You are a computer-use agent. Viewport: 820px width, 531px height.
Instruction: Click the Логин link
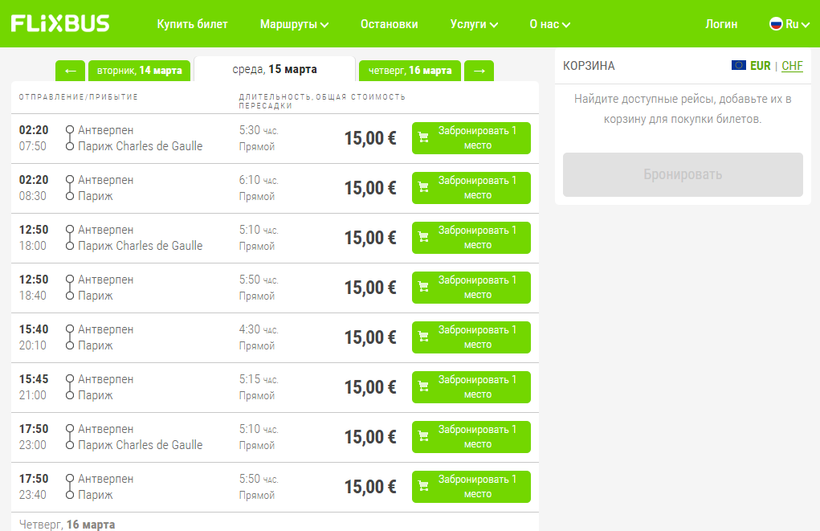721,24
